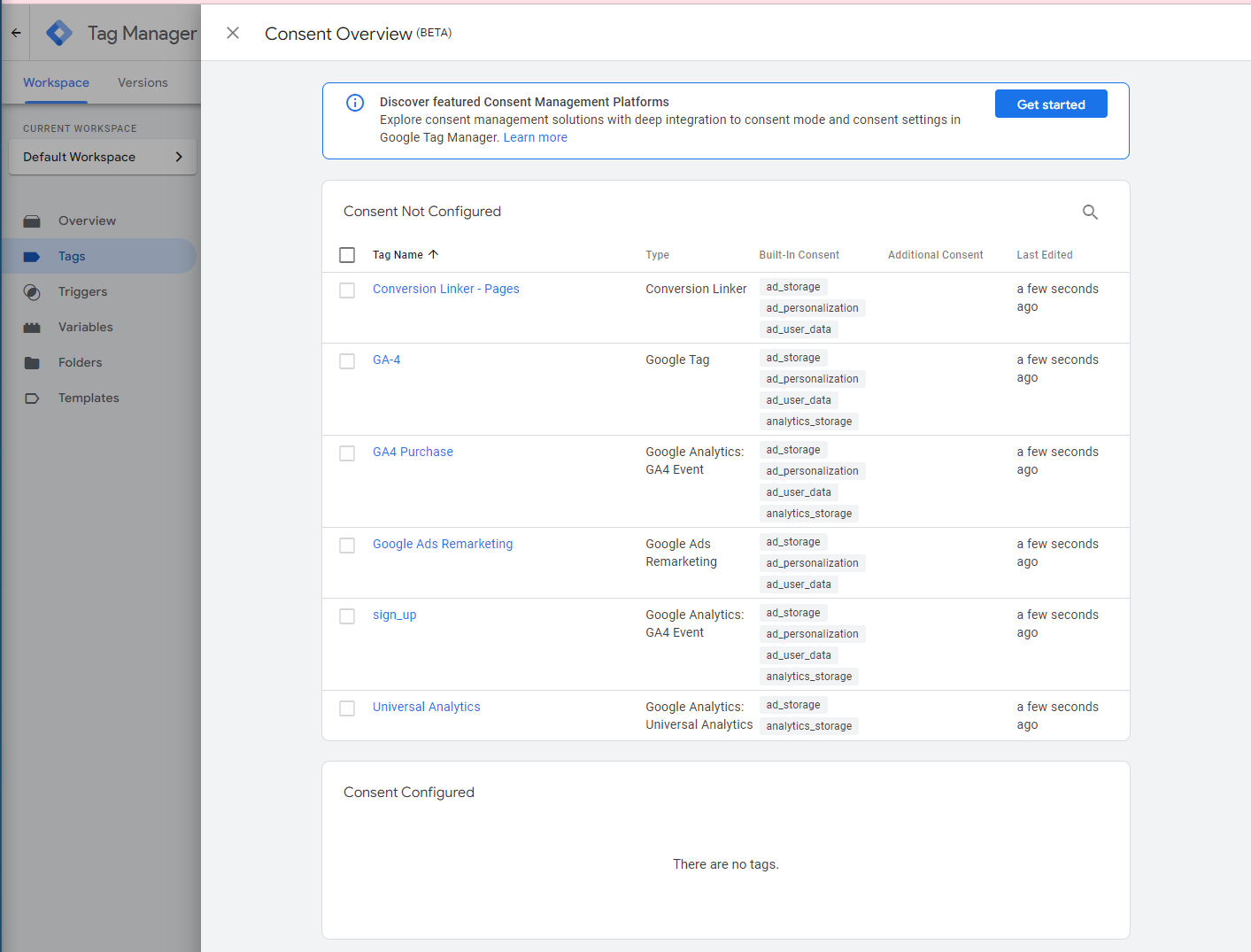
Task: Click the Variables sidebar icon
Action: click(x=32, y=327)
